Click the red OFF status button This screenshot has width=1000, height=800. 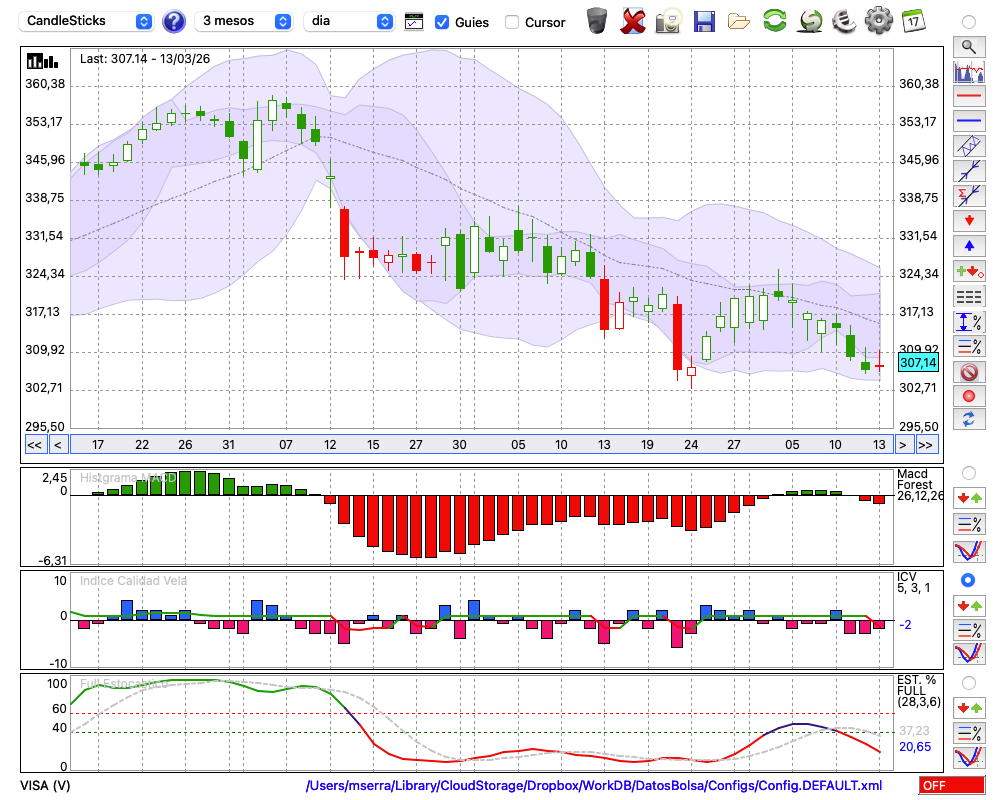(x=950, y=786)
